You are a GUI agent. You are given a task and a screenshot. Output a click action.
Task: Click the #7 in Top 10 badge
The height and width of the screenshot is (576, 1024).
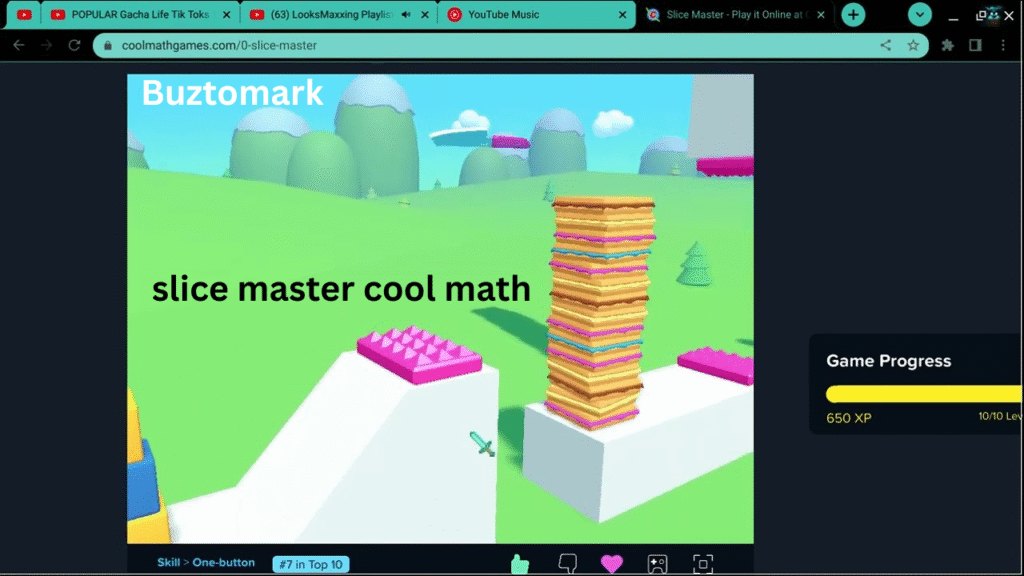pyautogui.click(x=311, y=564)
